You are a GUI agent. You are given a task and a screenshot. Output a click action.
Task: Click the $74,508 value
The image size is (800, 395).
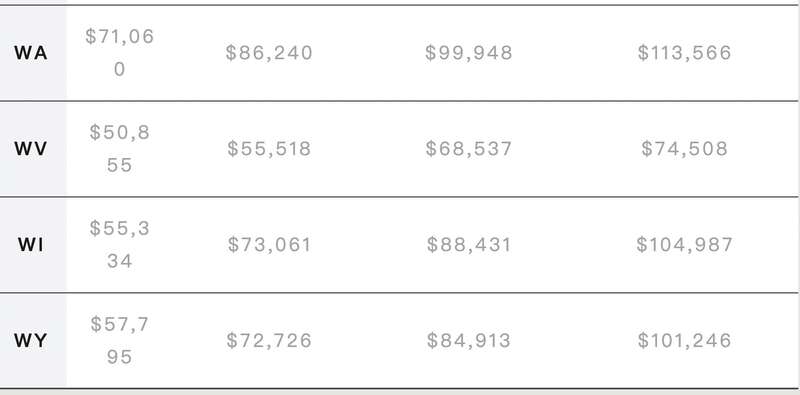pos(685,149)
